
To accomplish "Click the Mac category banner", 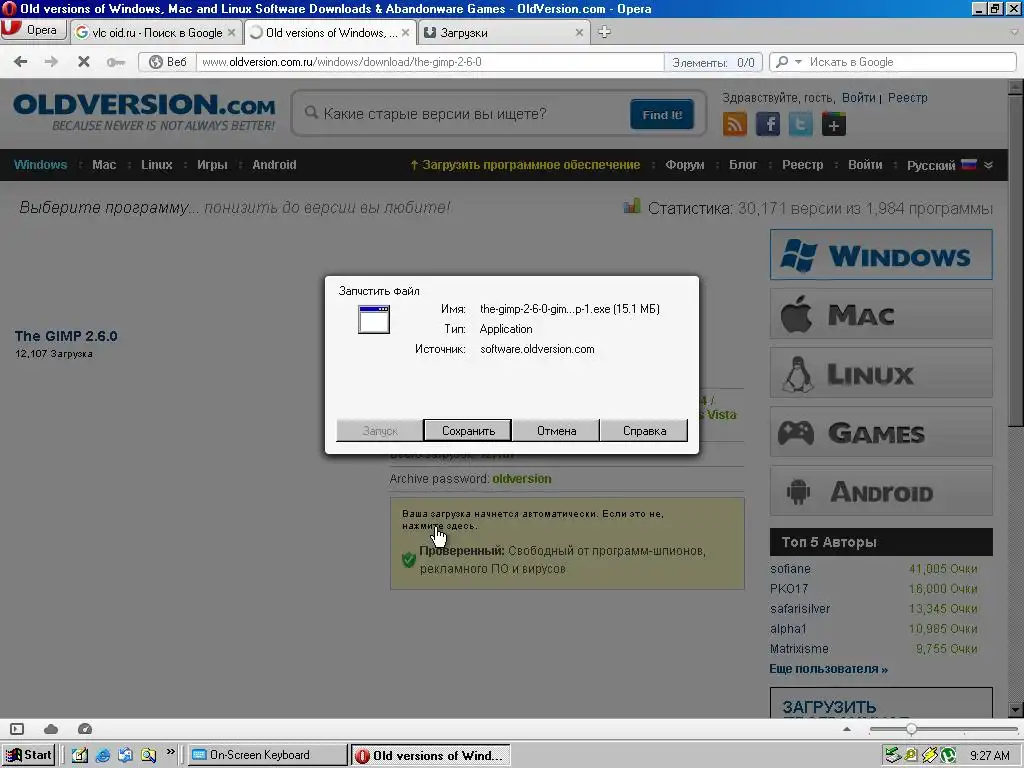I will [x=881, y=314].
